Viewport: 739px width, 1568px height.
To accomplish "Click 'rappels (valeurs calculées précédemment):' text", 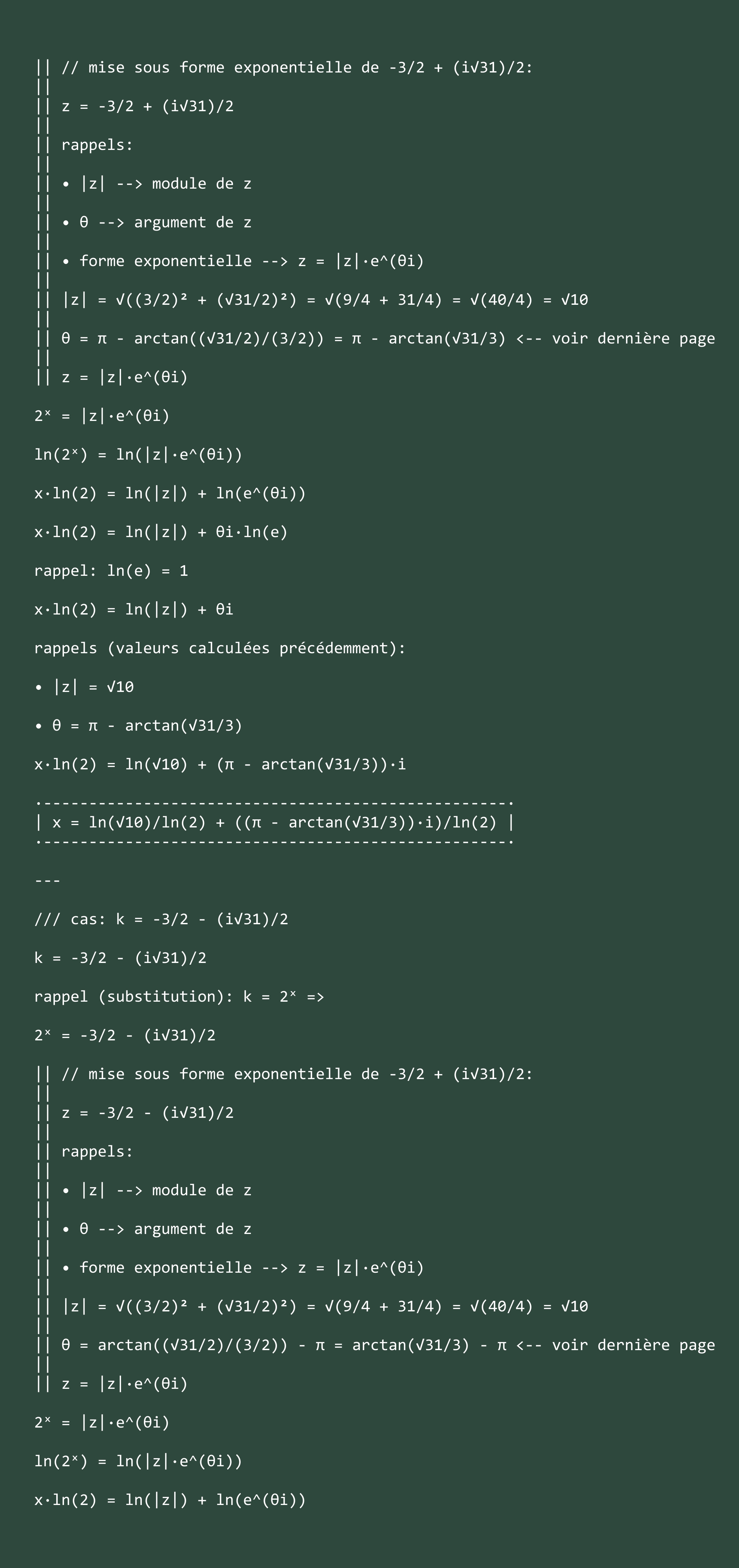I will click(220, 648).
